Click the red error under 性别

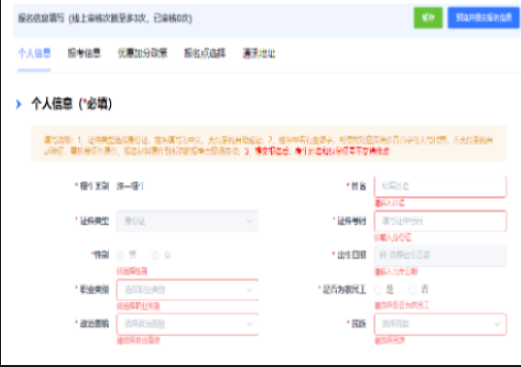pyautogui.click(x=132, y=271)
